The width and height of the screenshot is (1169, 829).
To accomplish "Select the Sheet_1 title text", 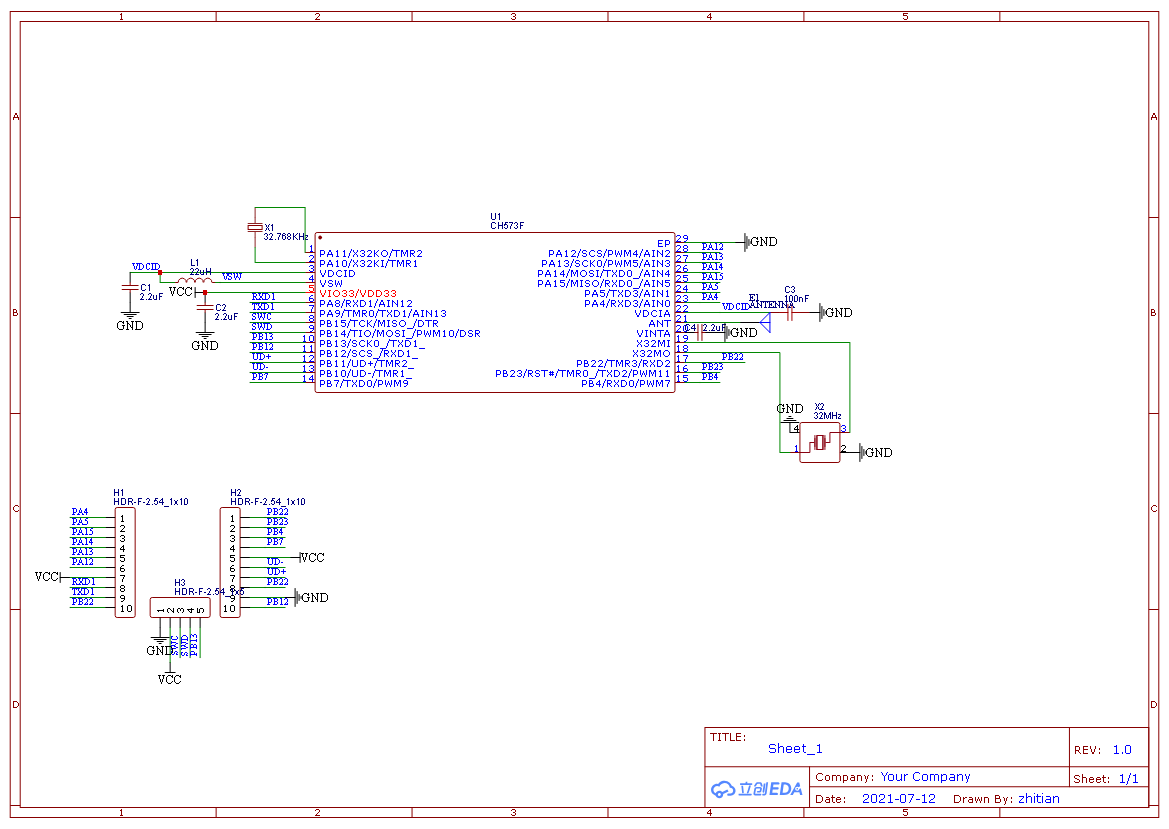I will pos(795,749).
